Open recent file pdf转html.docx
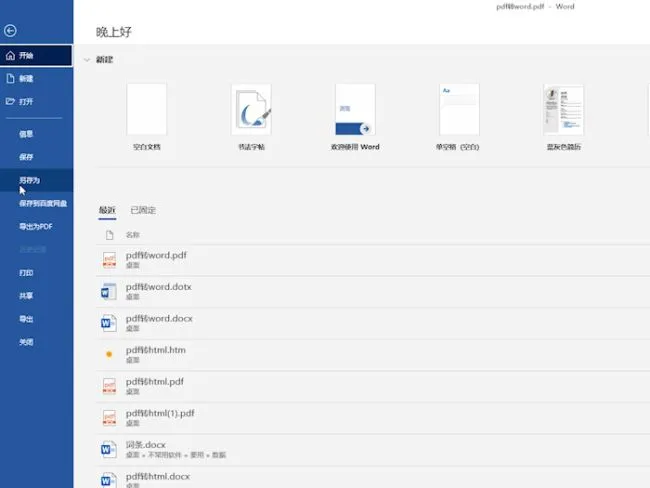The height and width of the screenshot is (488, 650). pyautogui.click(x=373, y=478)
